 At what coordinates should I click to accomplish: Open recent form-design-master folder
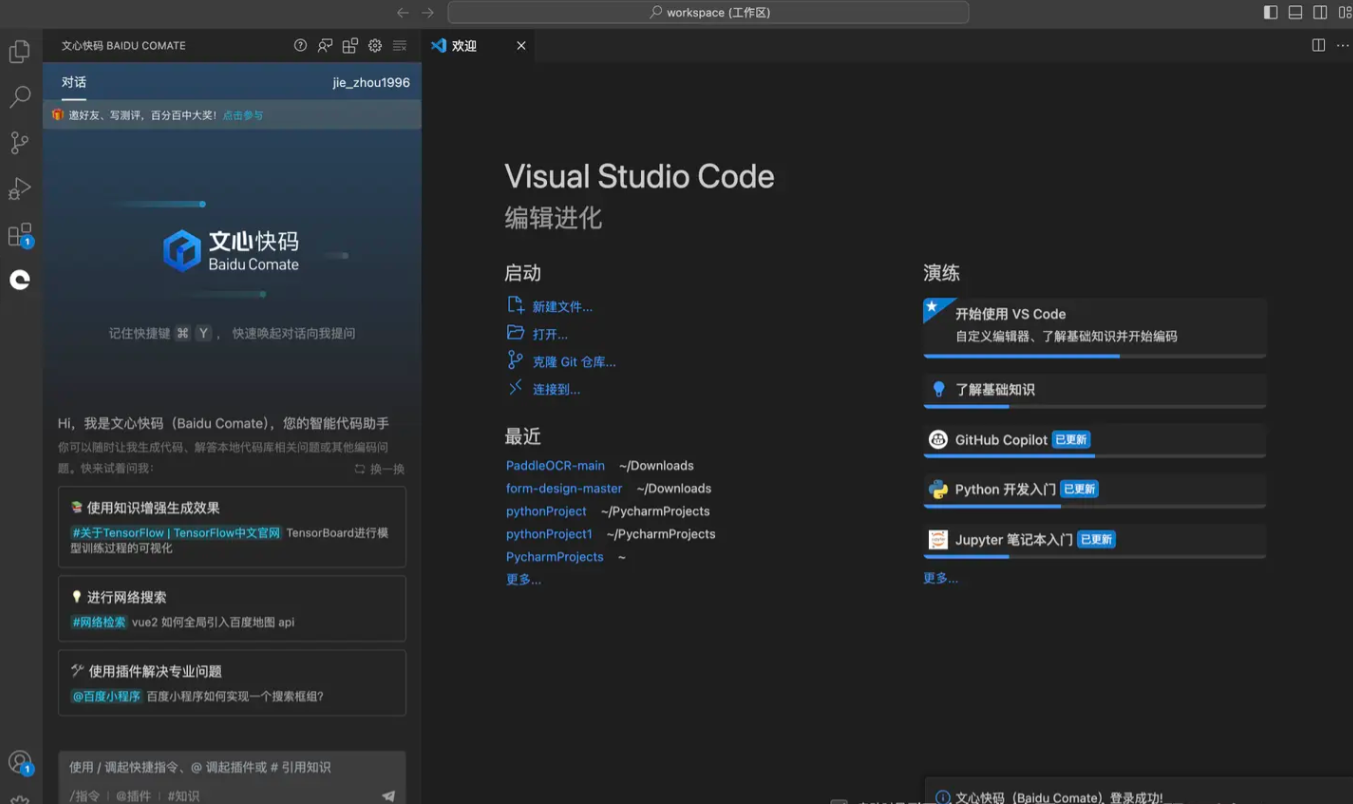pyautogui.click(x=564, y=489)
